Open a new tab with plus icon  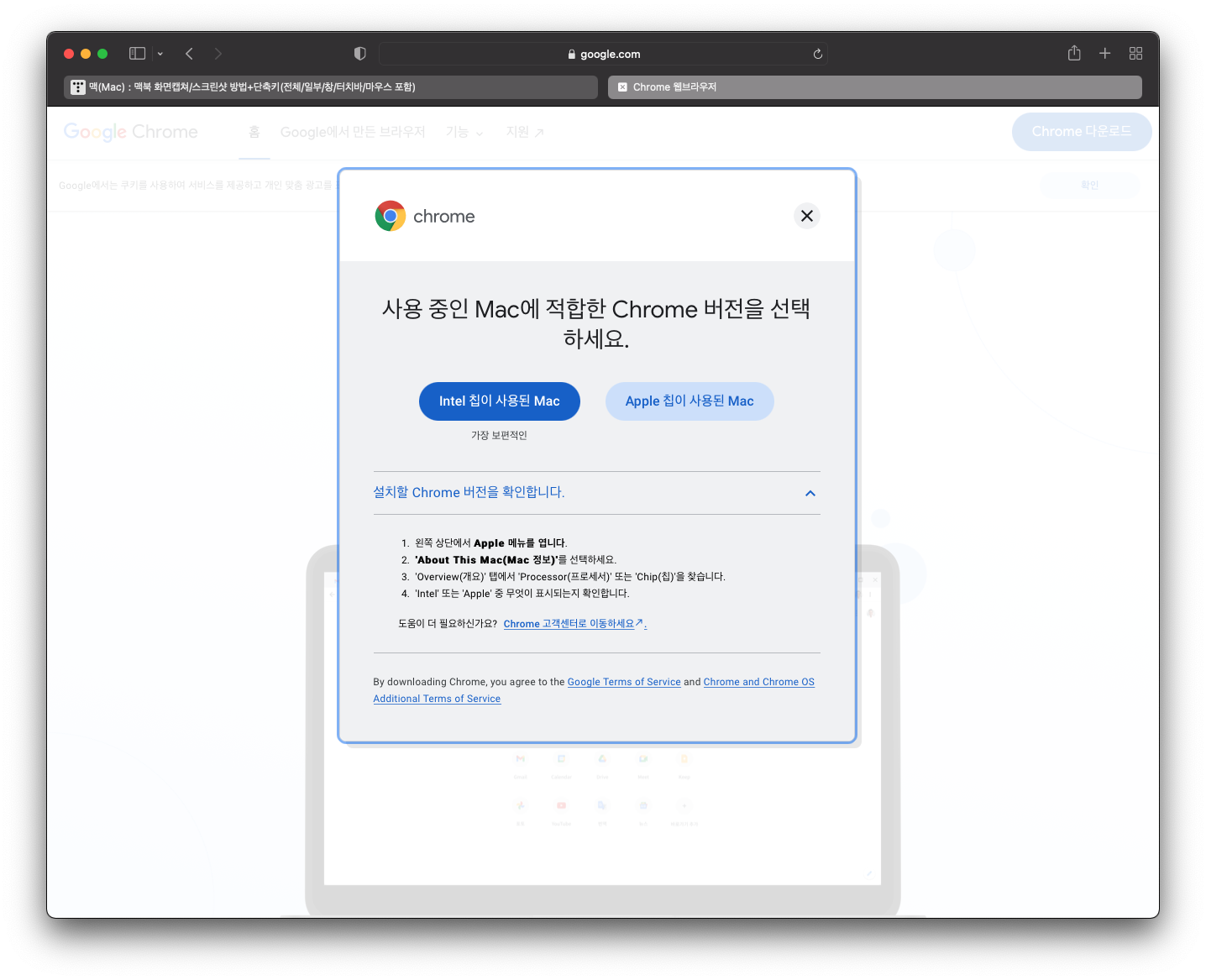pos(1105,53)
